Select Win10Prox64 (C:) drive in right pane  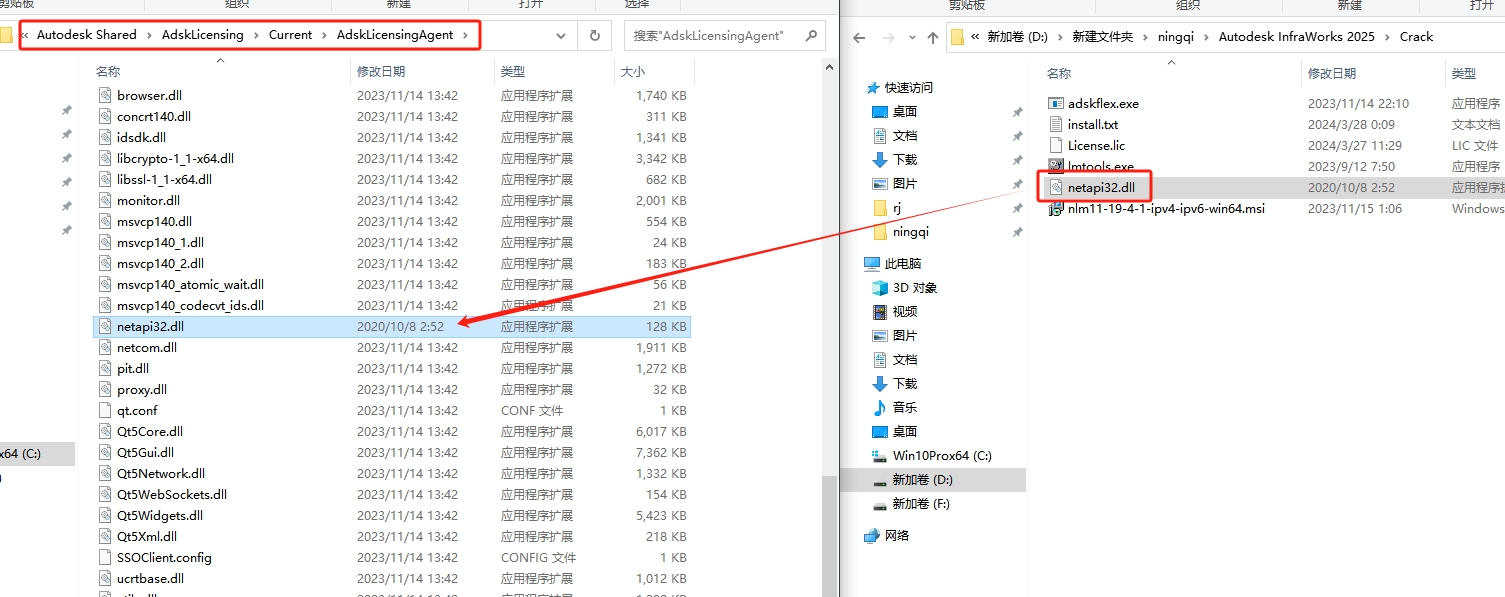pos(932,455)
